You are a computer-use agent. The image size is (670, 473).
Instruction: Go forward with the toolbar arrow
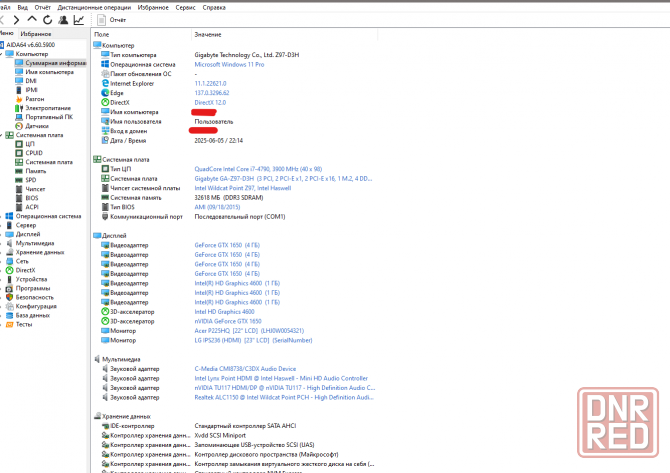click(x=16, y=20)
